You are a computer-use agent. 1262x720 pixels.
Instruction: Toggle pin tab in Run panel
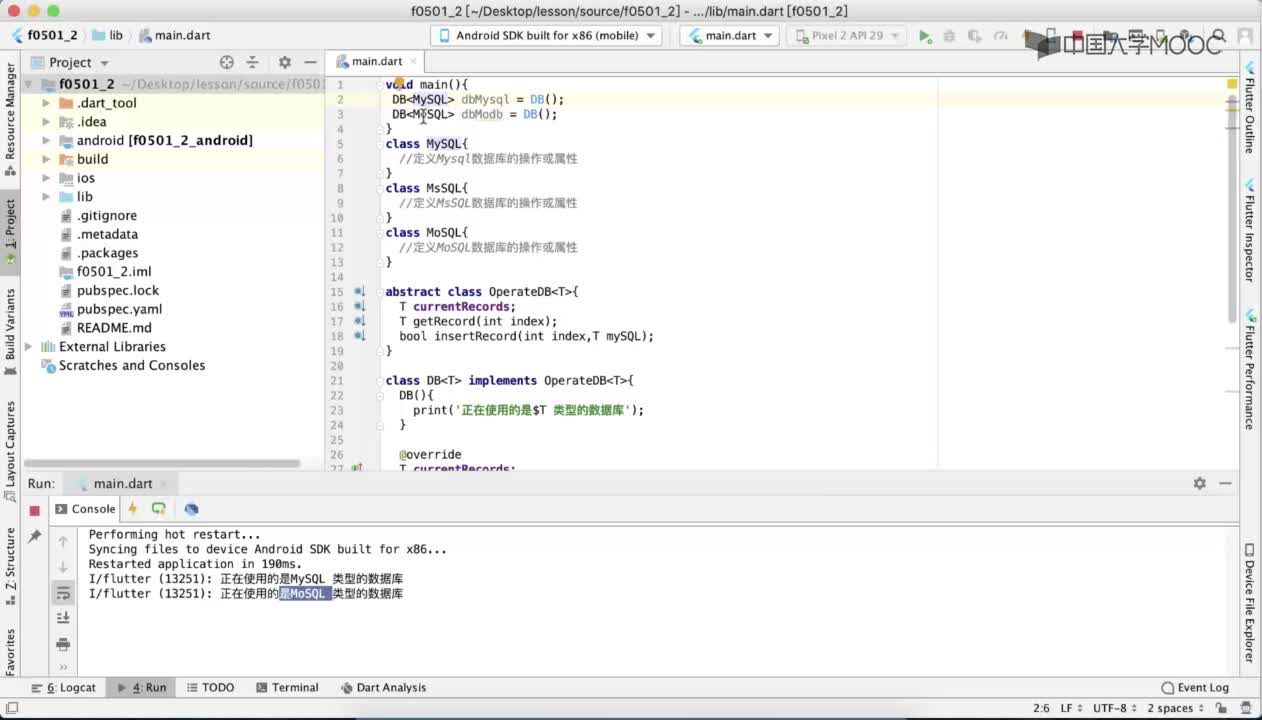[34, 537]
